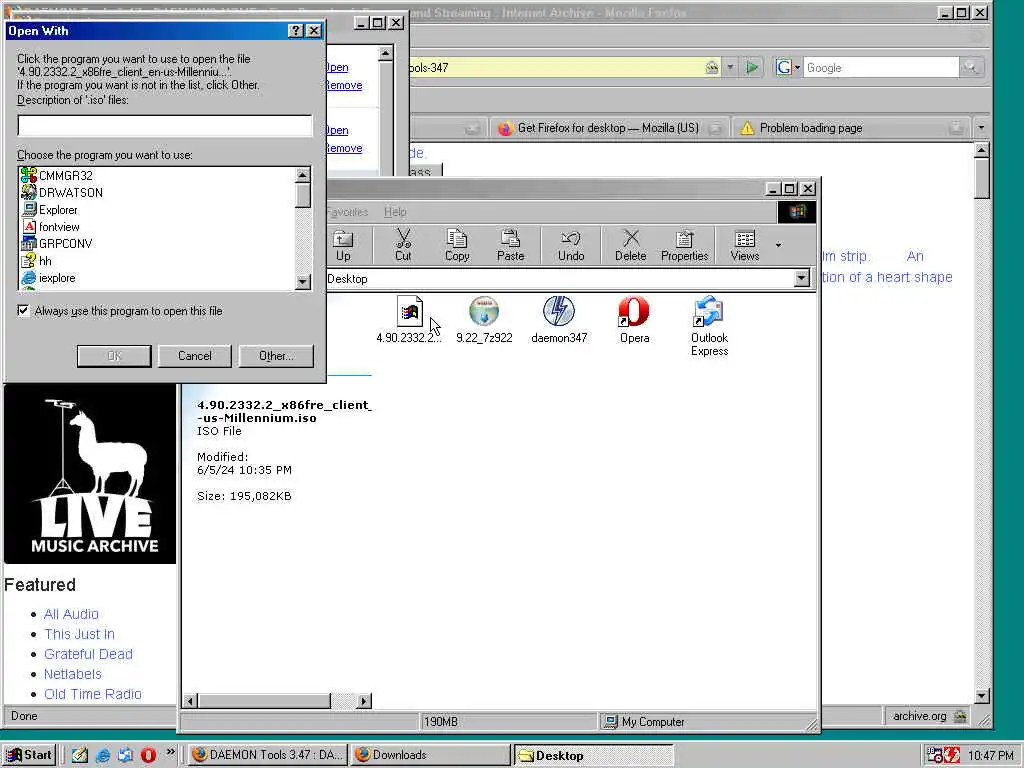Expand the Firefox URL history dropdown
The height and width of the screenshot is (768, 1024).
coord(730,67)
